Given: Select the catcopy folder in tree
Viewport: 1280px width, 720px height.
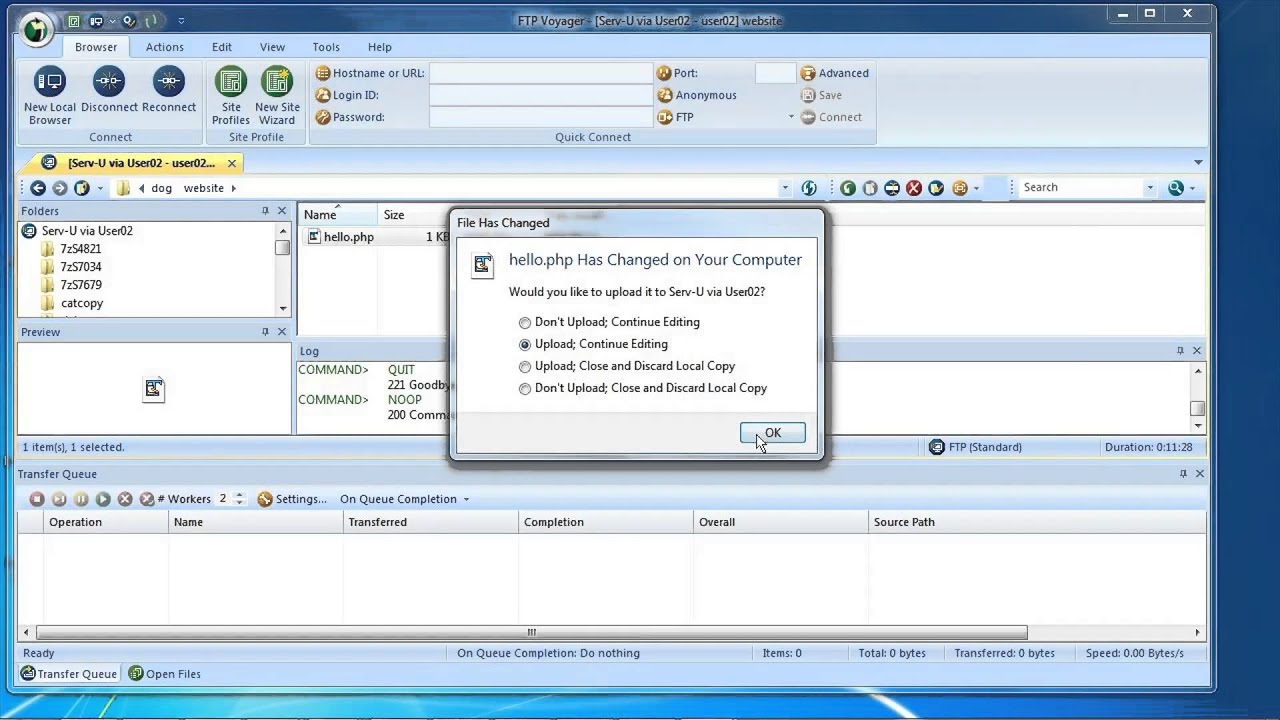Looking at the screenshot, I should pyautogui.click(x=82, y=303).
